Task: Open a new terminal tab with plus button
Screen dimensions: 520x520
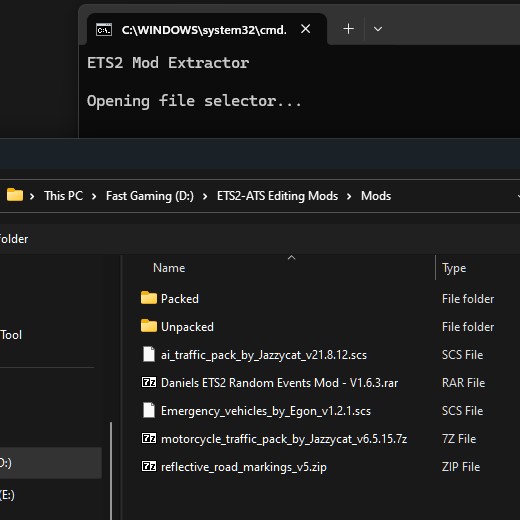Action: point(348,29)
